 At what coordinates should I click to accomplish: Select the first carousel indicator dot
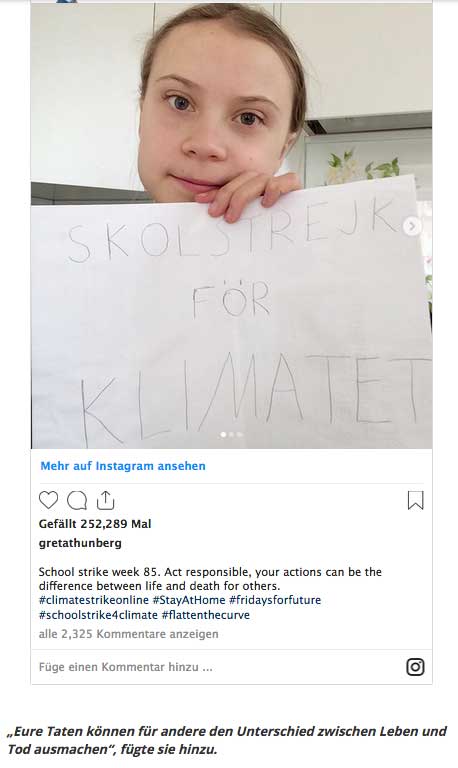coord(224,434)
